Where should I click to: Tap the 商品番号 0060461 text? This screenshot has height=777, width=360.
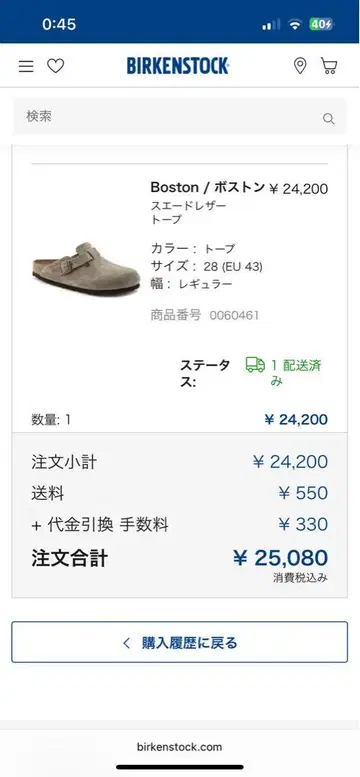[205, 315]
